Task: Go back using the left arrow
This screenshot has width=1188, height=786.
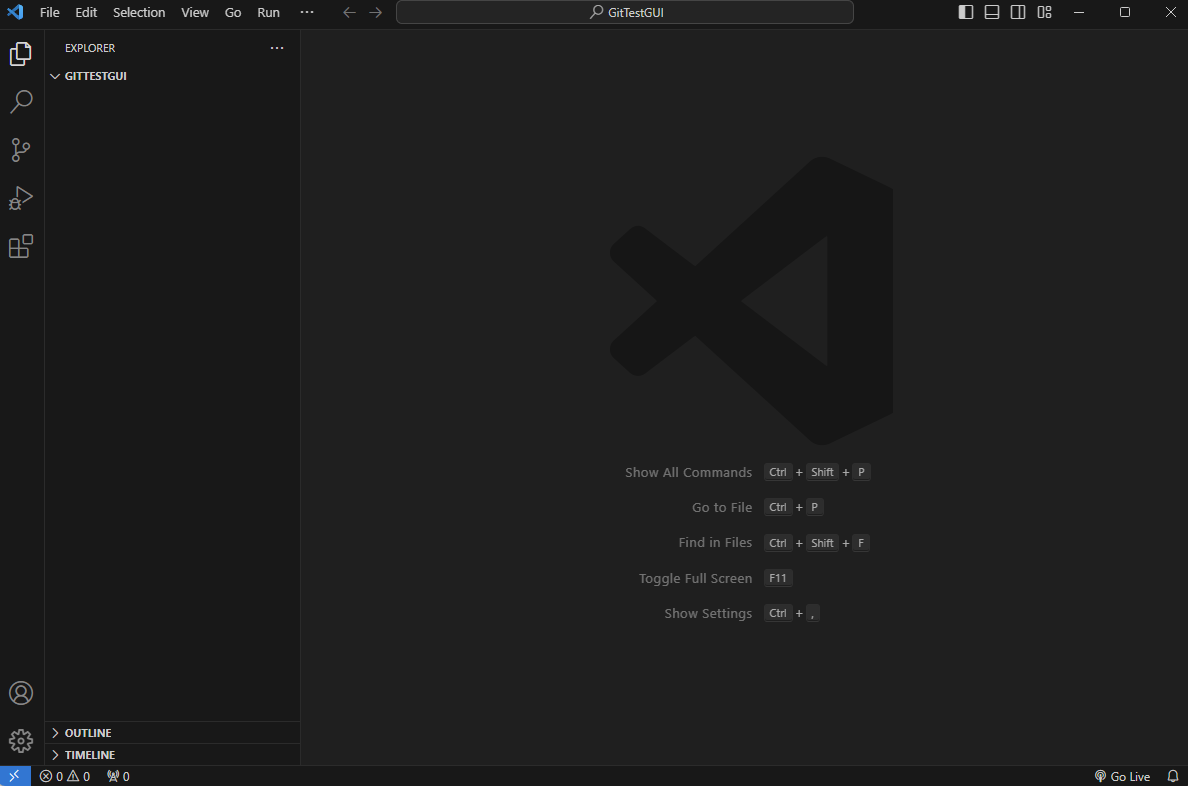Action: coord(349,12)
